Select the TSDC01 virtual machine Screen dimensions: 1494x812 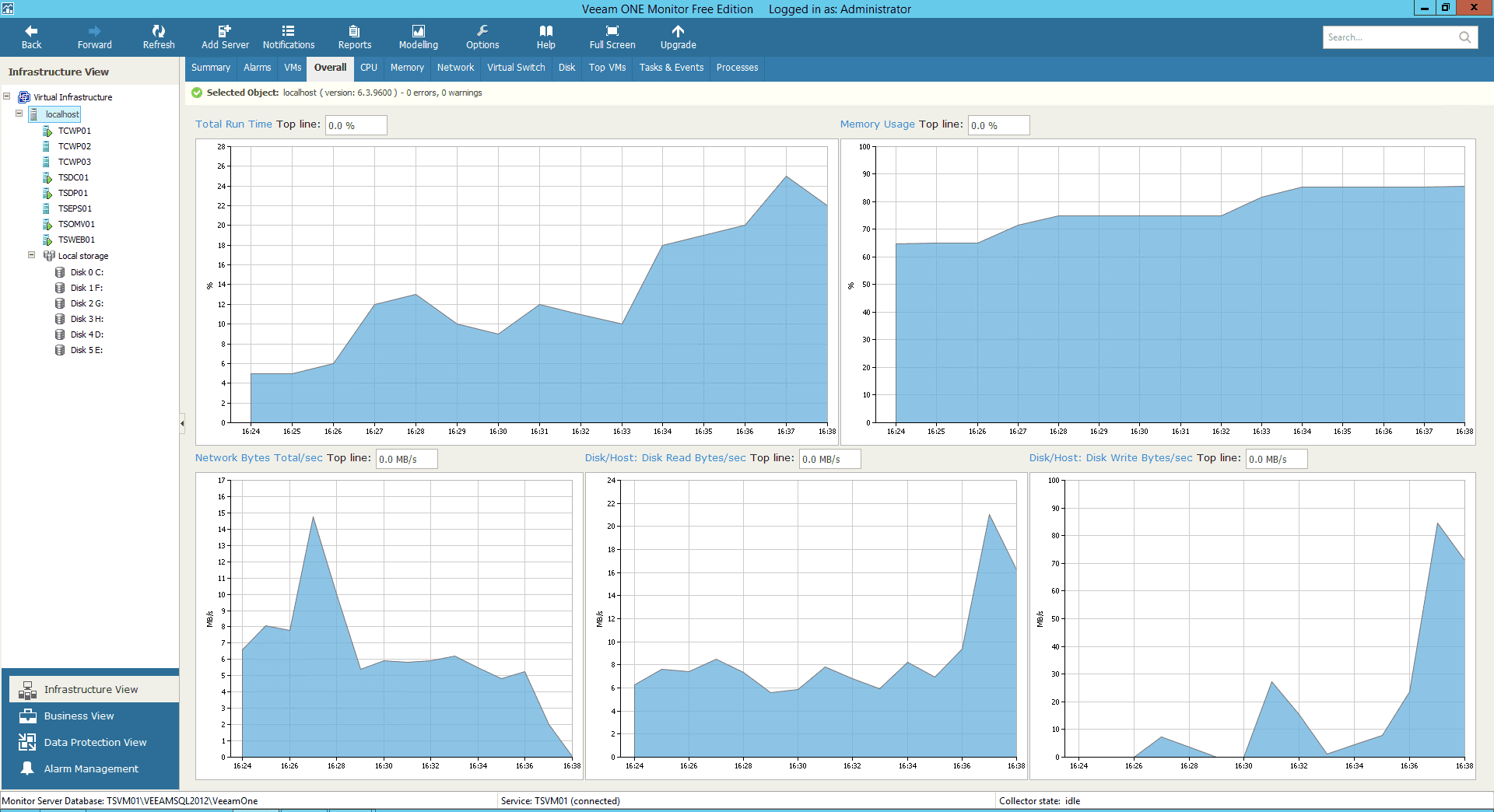click(73, 177)
